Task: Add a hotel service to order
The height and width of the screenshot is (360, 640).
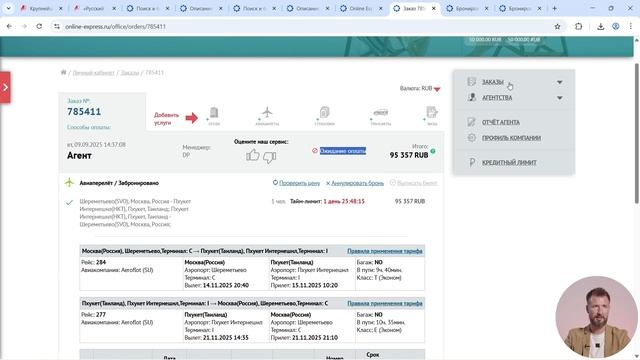Action: click(x=214, y=116)
